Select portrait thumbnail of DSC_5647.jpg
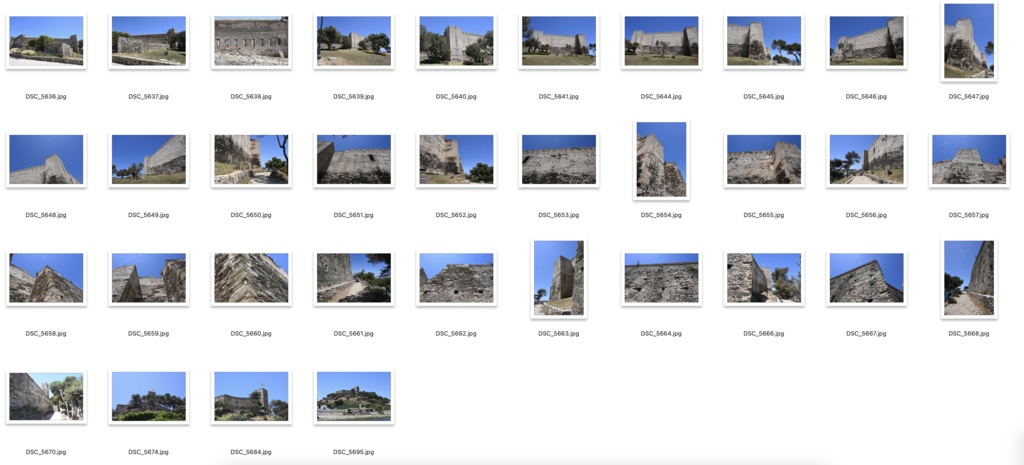Viewport: 1024px width, 465px height. pos(969,41)
